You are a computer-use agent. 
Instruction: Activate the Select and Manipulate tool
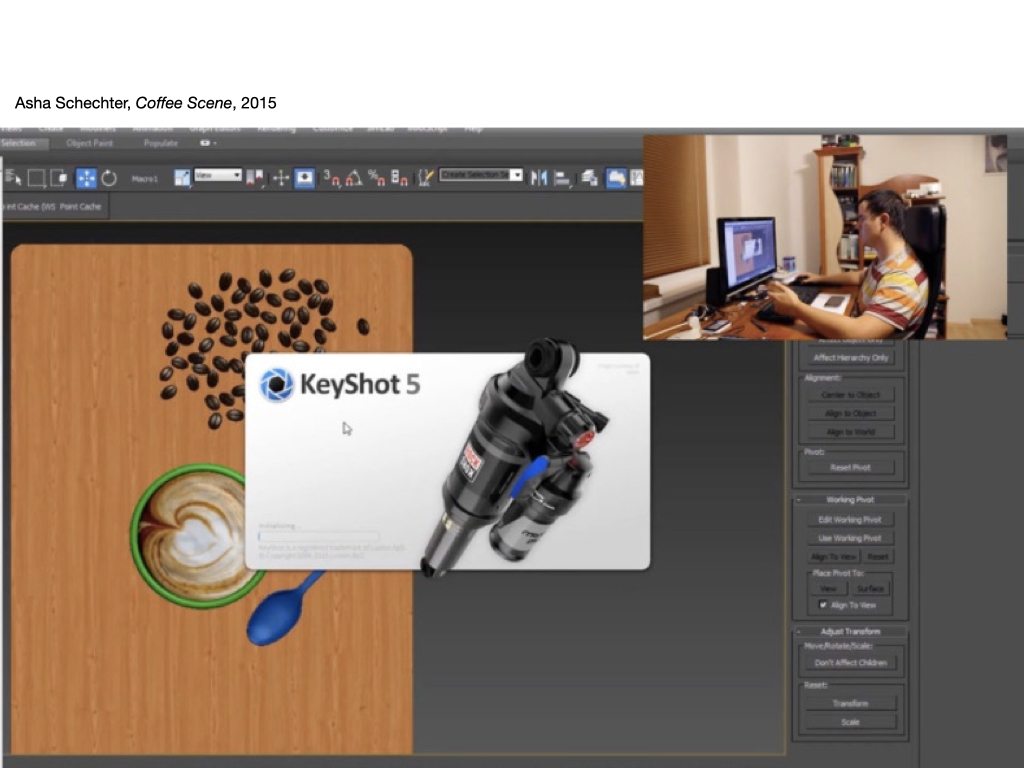point(281,178)
